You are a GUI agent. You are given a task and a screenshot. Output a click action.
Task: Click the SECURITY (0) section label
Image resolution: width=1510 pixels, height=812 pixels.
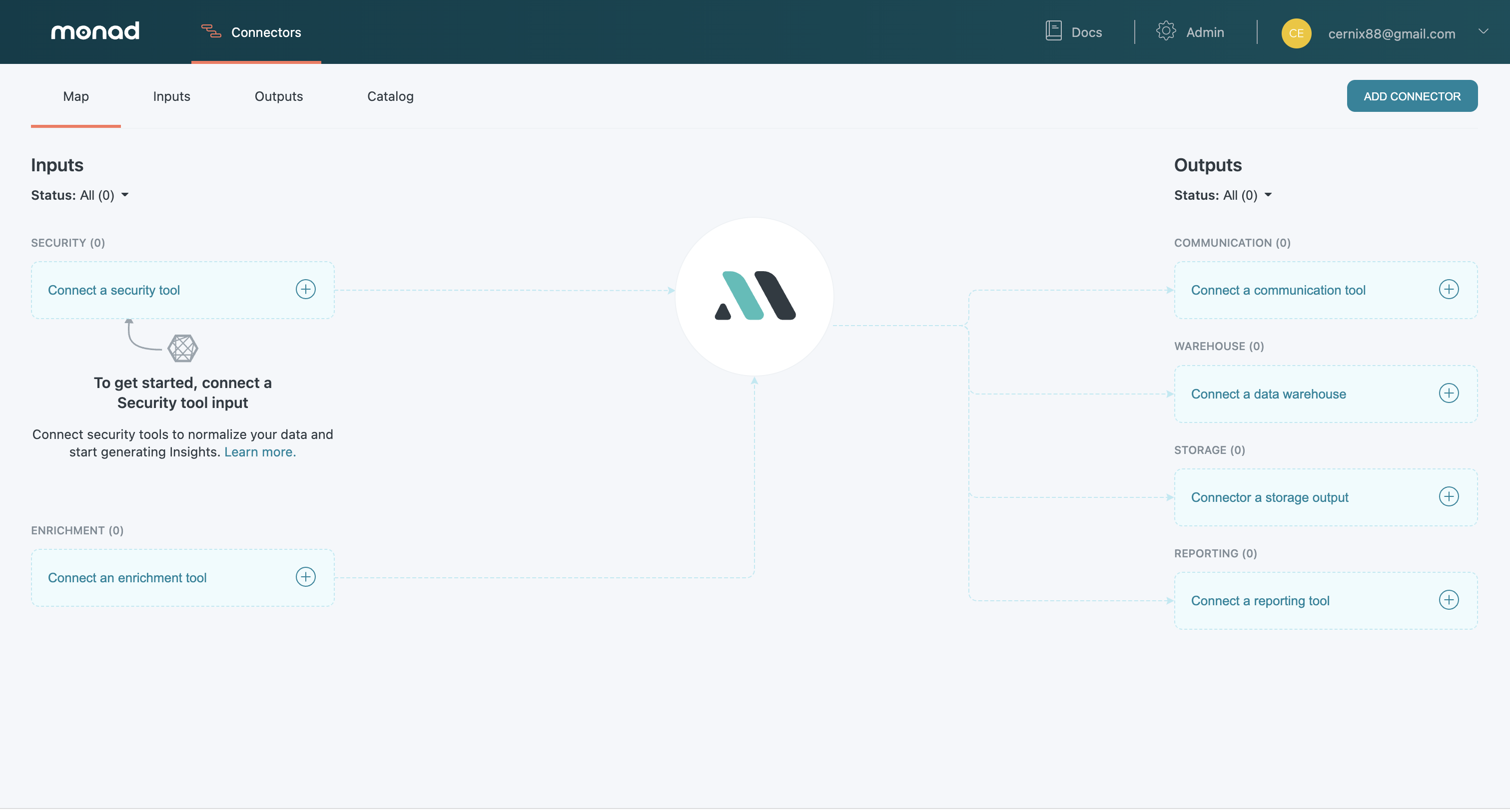(68, 243)
